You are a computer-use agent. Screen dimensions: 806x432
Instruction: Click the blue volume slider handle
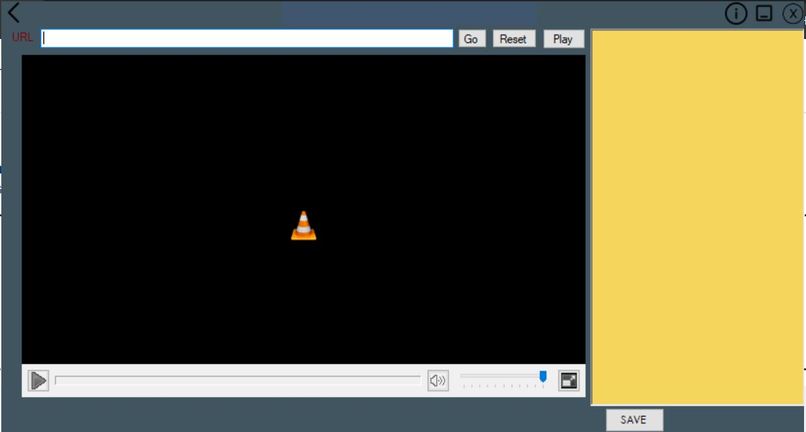[543, 377]
